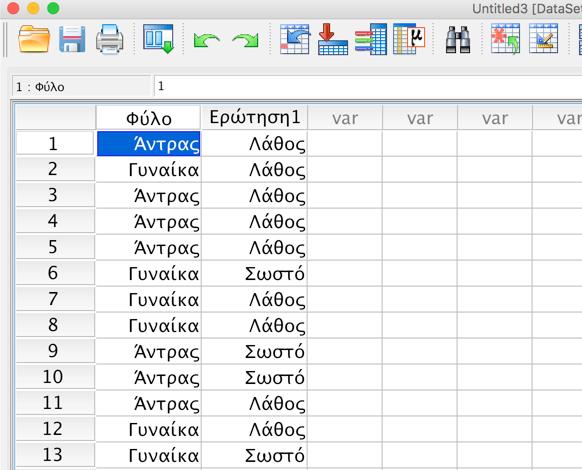Run descriptive statistics mu icon

point(409,39)
